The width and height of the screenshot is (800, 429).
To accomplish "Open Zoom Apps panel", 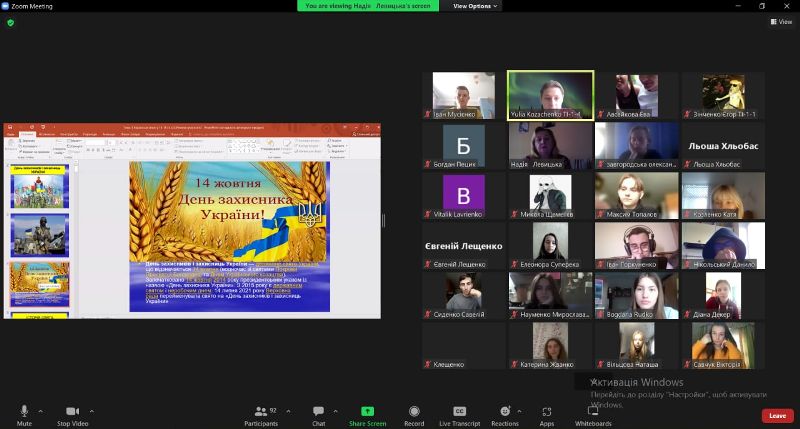I will pyautogui.click(x=547, y=412).
